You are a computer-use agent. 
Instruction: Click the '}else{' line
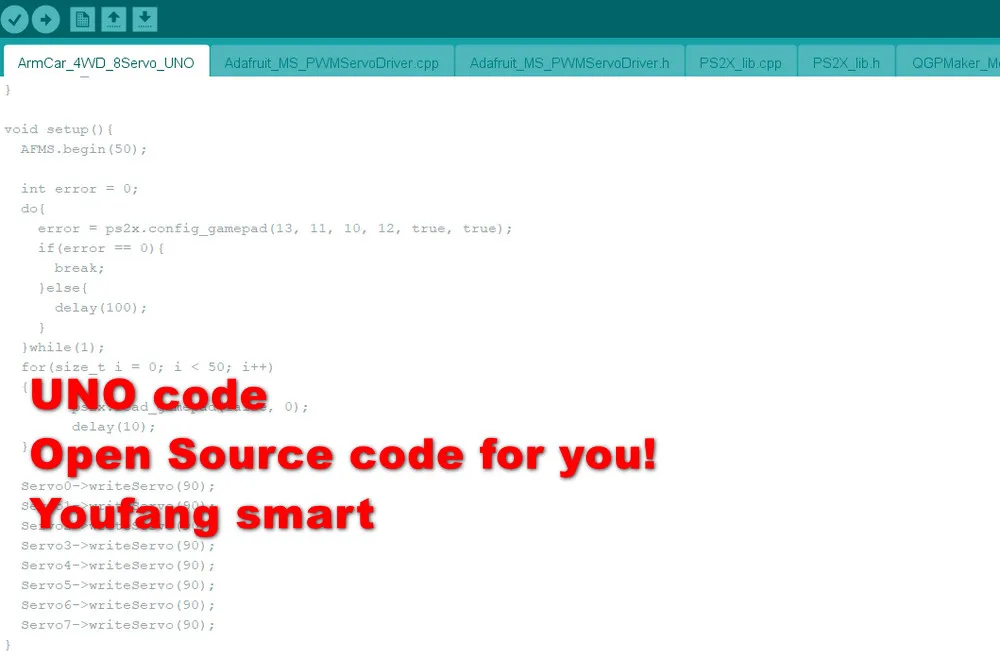62,288
